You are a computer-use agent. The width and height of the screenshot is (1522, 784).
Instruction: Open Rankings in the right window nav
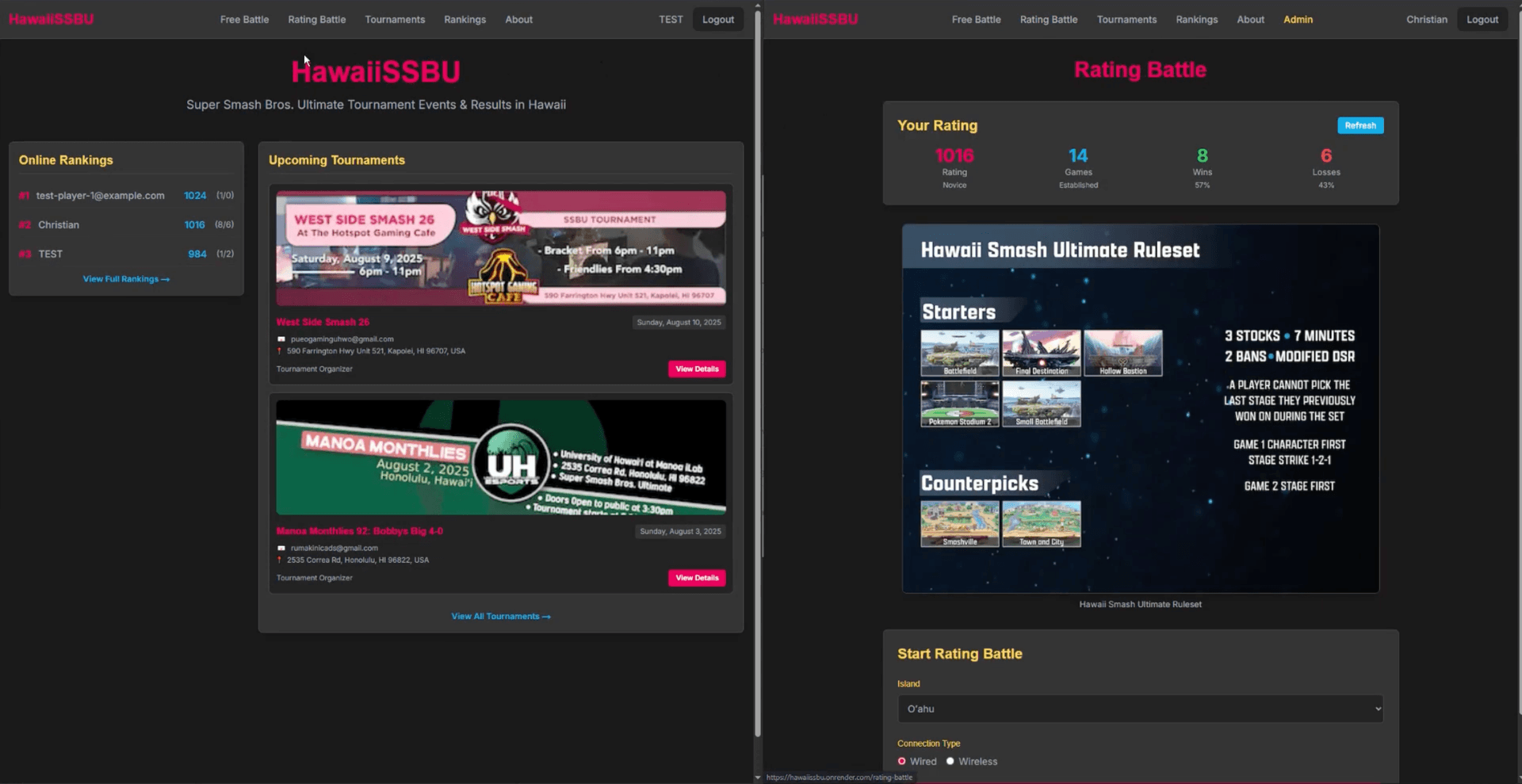tap(1197, 20)
